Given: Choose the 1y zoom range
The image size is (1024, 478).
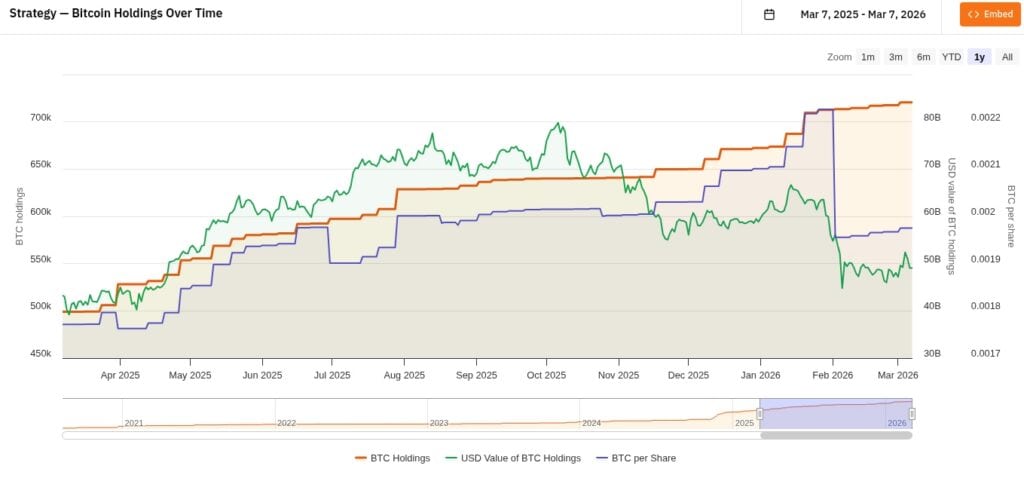Looking at the screenshot, I should (979, 57).
